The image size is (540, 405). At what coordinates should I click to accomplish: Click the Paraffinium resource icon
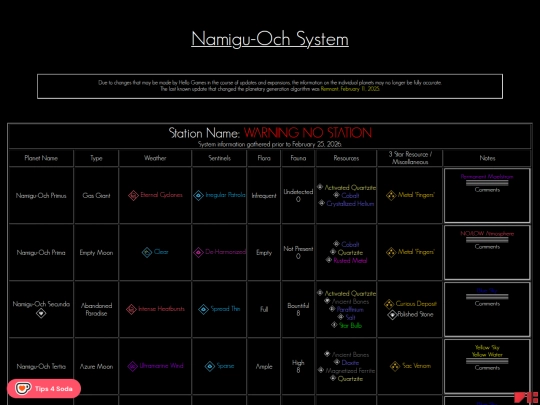tap(332, 309)
